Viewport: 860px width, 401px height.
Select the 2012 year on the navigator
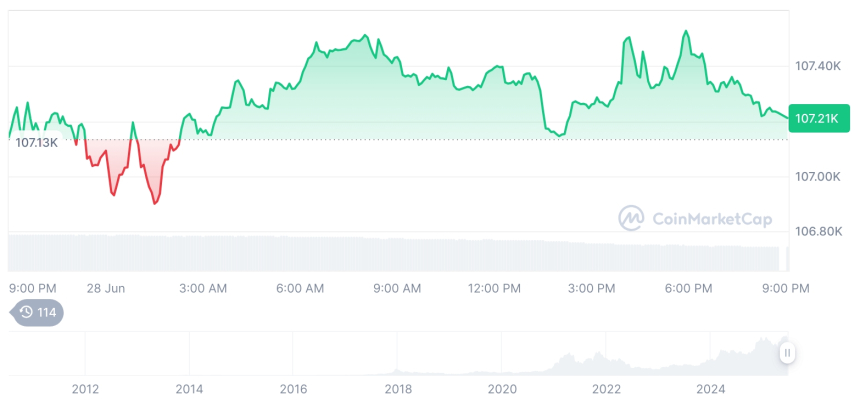click(85, 388)
